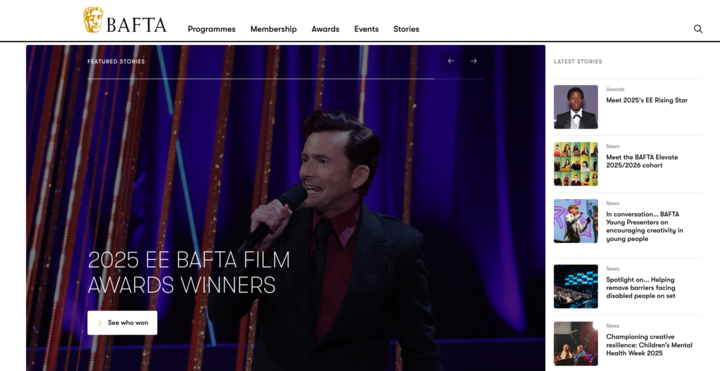
Task: Click the Awards tag above Rising Star story
Action: [615, 90]
